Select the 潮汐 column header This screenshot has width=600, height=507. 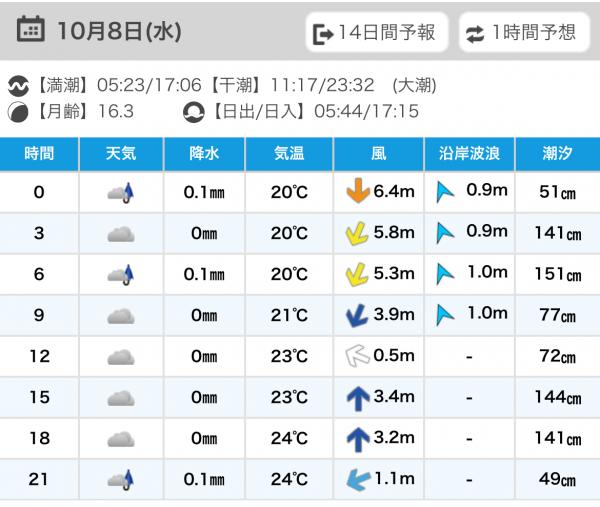point(558,153)
